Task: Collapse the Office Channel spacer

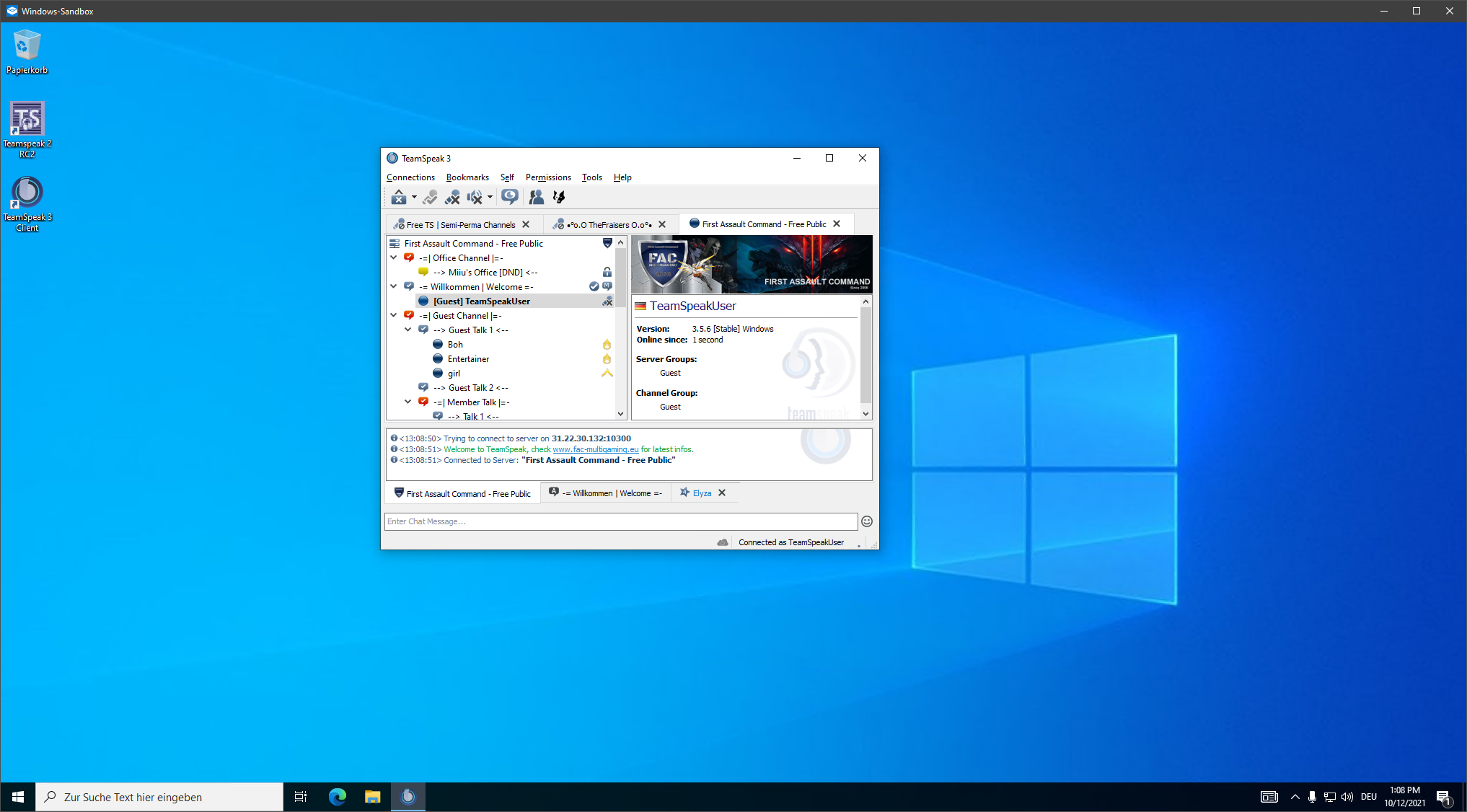Action: tap(393, 257)
